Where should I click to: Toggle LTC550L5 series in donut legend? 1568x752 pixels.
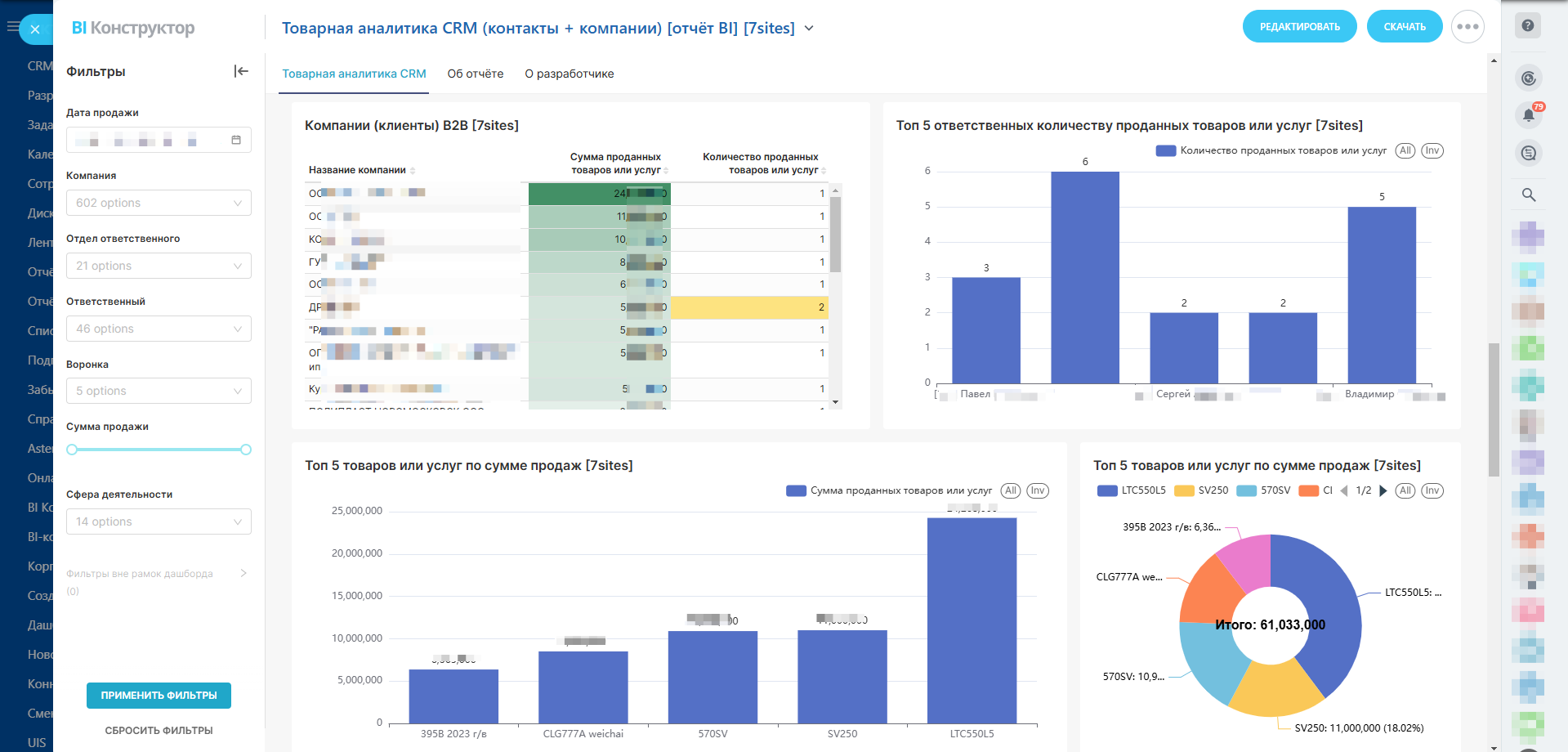[1132, 490]
